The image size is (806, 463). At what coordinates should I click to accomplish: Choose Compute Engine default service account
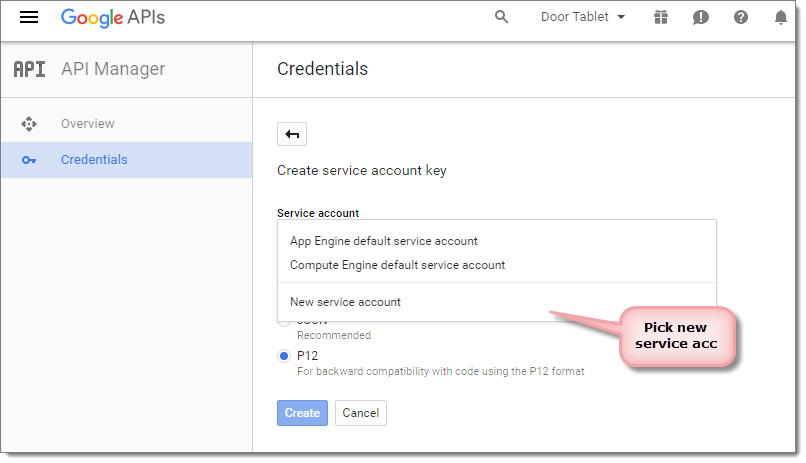[x=397, y=265]
